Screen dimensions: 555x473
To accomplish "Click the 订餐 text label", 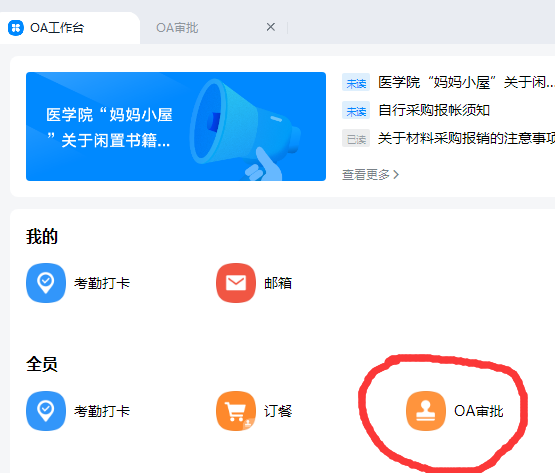I will (278, 411).
